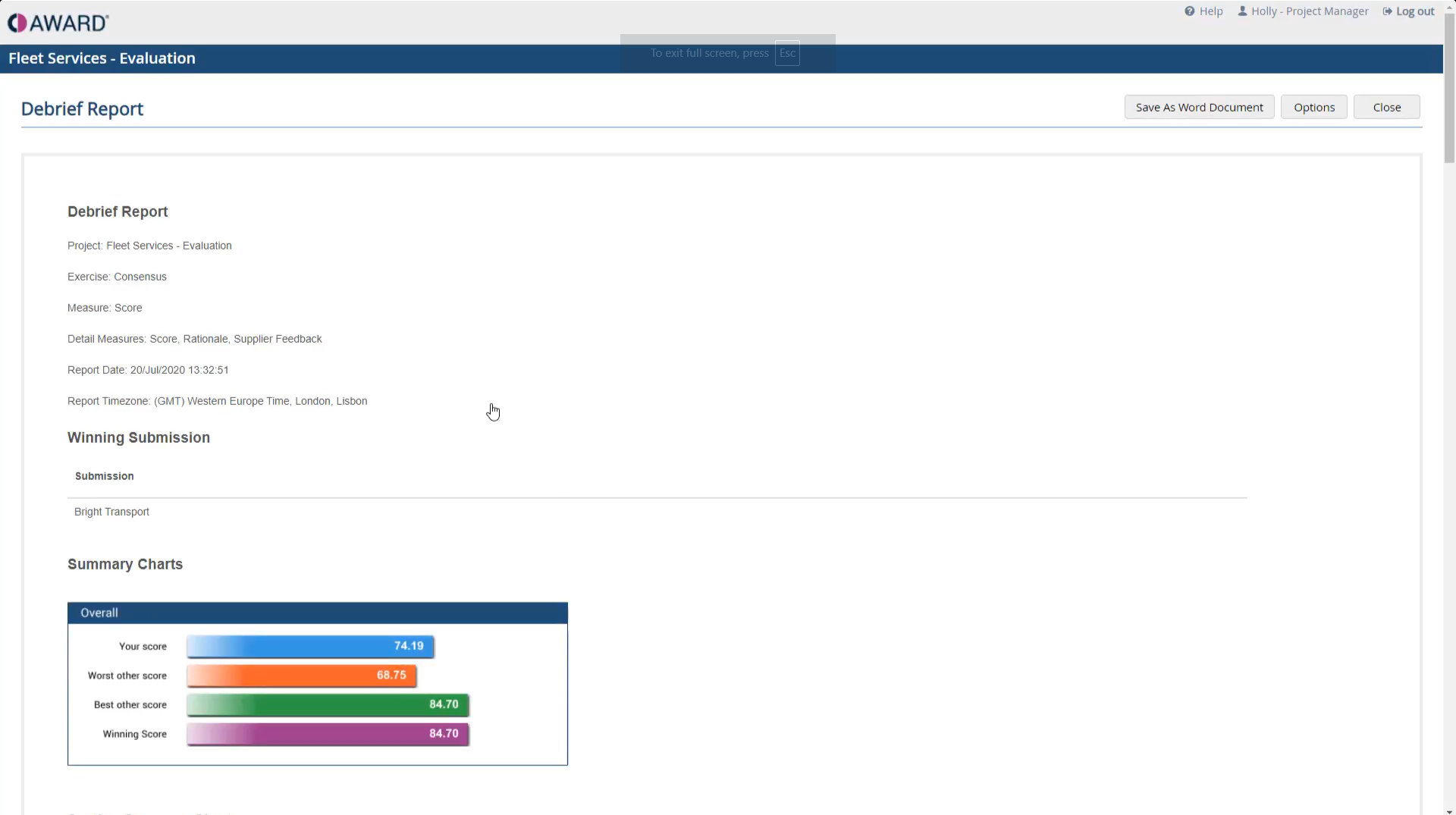The width and height of the screenshot is (1456, 815).
Task: Click the Submission column header
Action: [104, 476]
